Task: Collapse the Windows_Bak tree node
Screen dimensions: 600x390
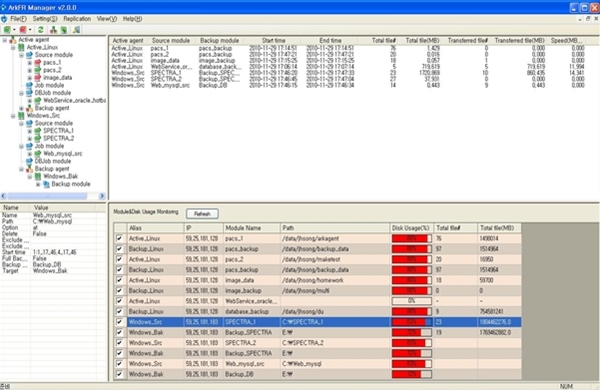Action: [30, 176]
